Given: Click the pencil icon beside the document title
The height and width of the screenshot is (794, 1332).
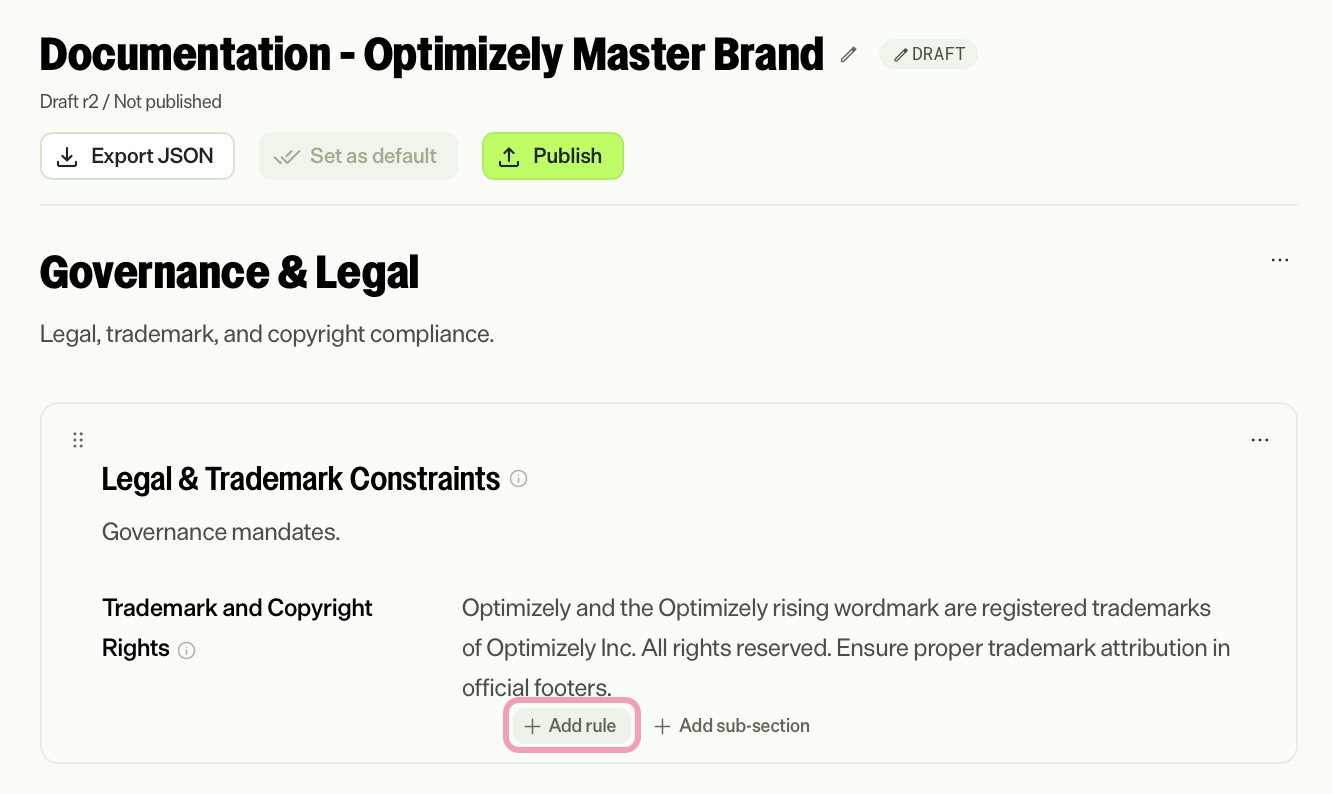Looking at the screenshot, I should point(849,55).
